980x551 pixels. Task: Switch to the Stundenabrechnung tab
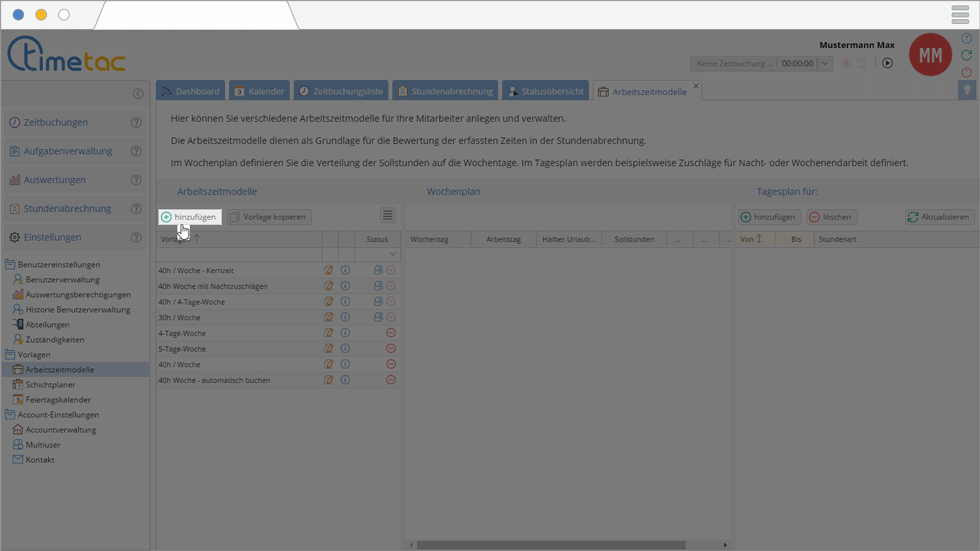point(445,91)
